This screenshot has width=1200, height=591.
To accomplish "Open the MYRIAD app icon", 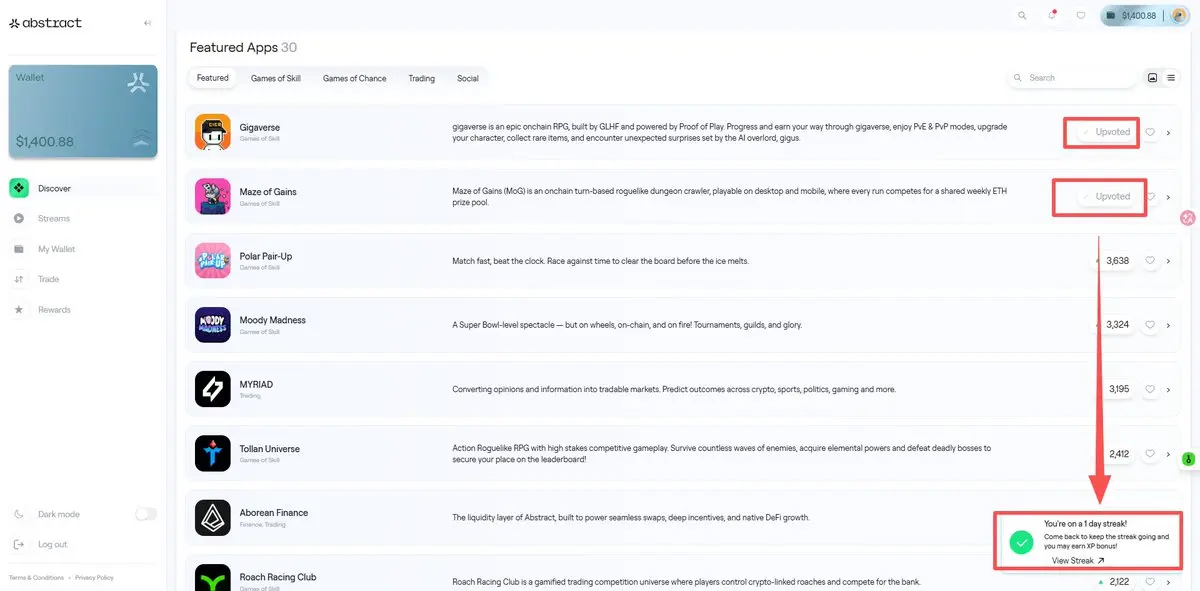I will (213, 389).
